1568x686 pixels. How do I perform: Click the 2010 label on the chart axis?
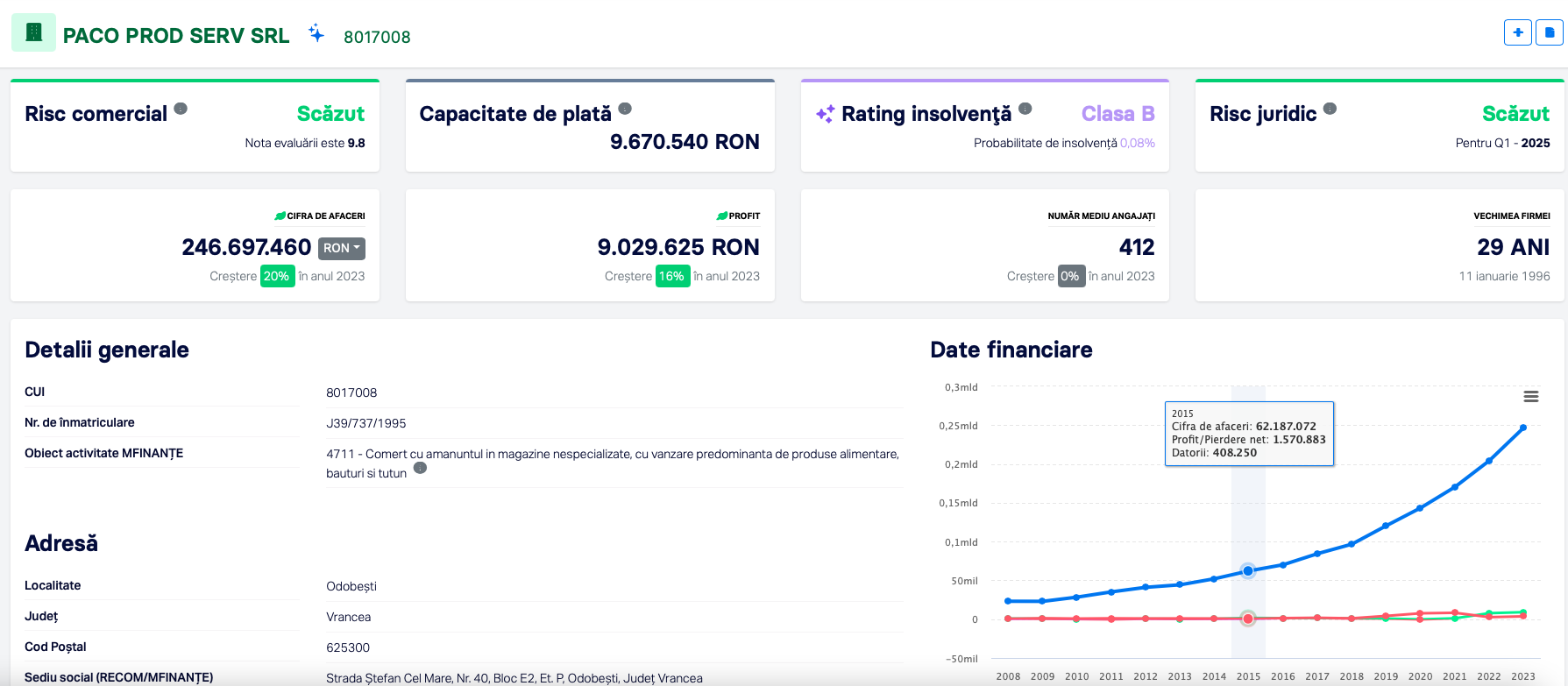click(x=1077, y=676)
